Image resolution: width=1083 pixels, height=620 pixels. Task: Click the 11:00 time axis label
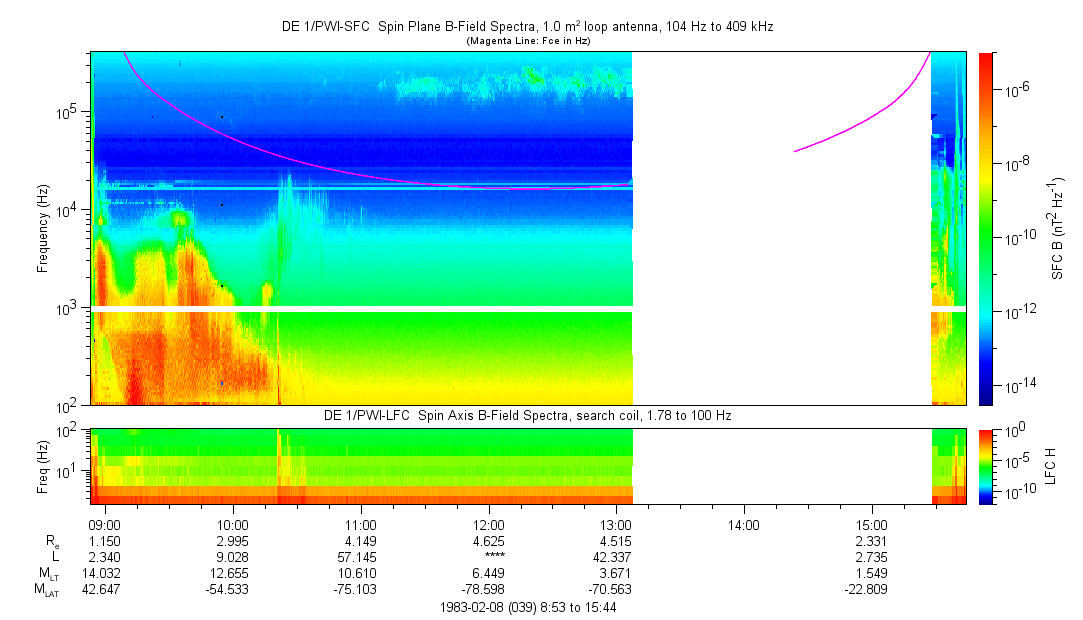tap(360, 524)
